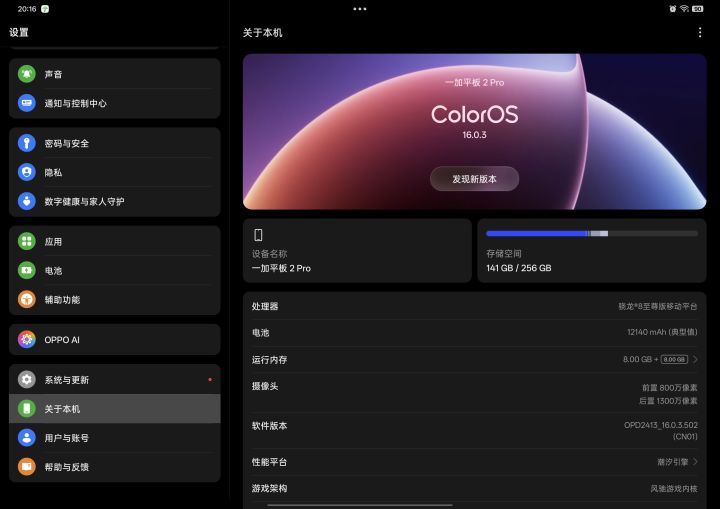Tap the green About device icon
This screenshot has height=509, width=720.
(x=27, y=408)
